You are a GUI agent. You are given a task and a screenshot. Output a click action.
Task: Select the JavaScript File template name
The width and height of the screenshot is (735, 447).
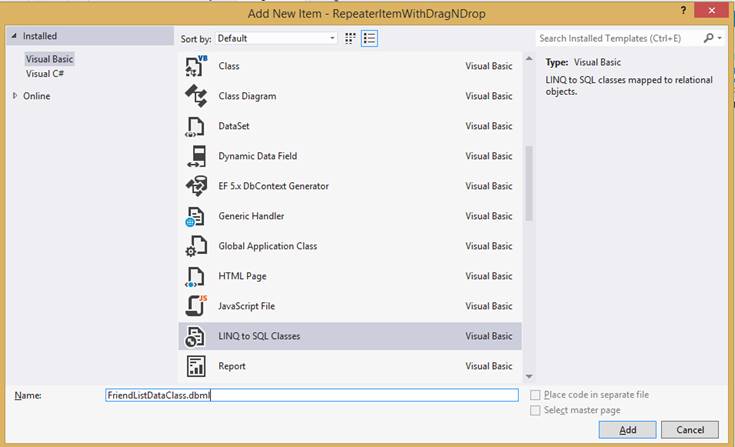246,306
